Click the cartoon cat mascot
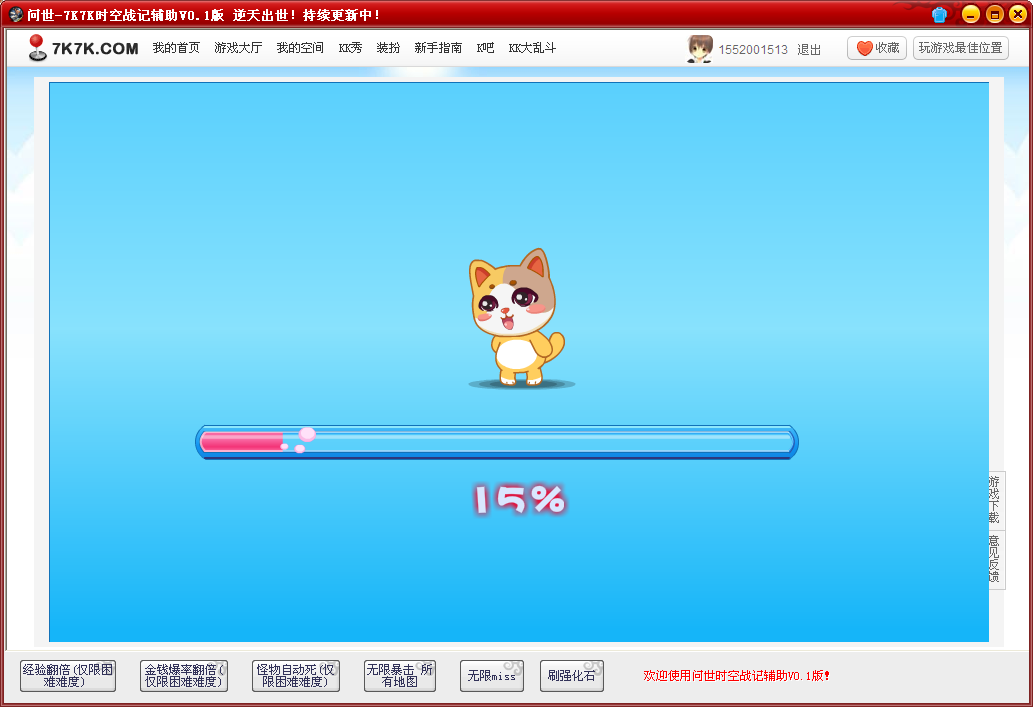Viewport: 1033px width, 707px height. coord(518,318)
